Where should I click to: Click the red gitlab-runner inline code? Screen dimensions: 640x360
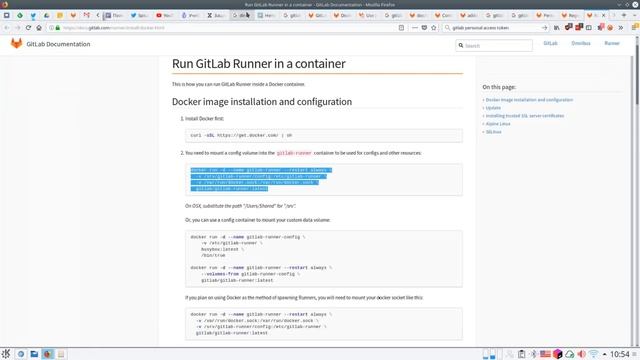(294, 153)
